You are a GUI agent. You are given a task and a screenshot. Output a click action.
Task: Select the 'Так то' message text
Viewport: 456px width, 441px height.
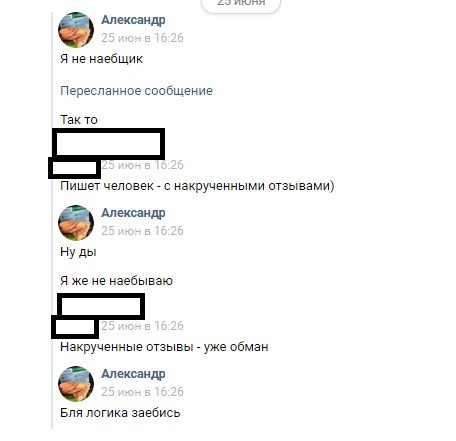tap(79, 120)
